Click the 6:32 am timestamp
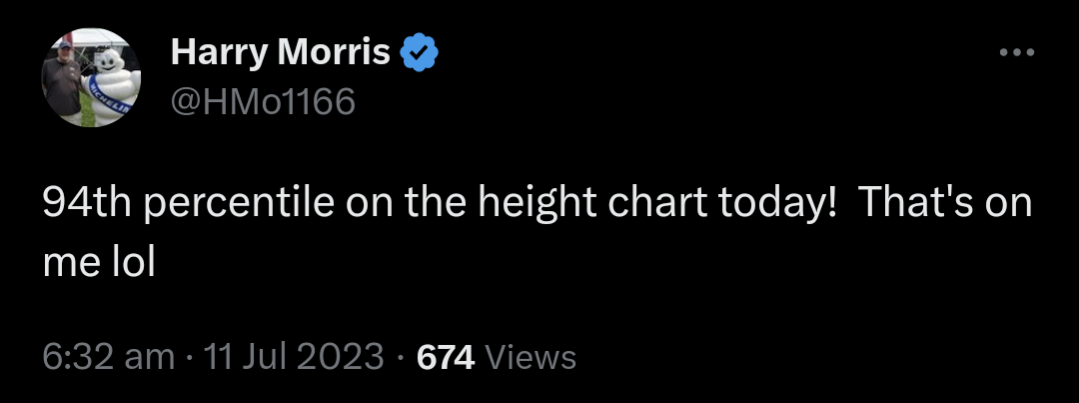Viewport: 1079px width, 403px height. pos(109,358)
